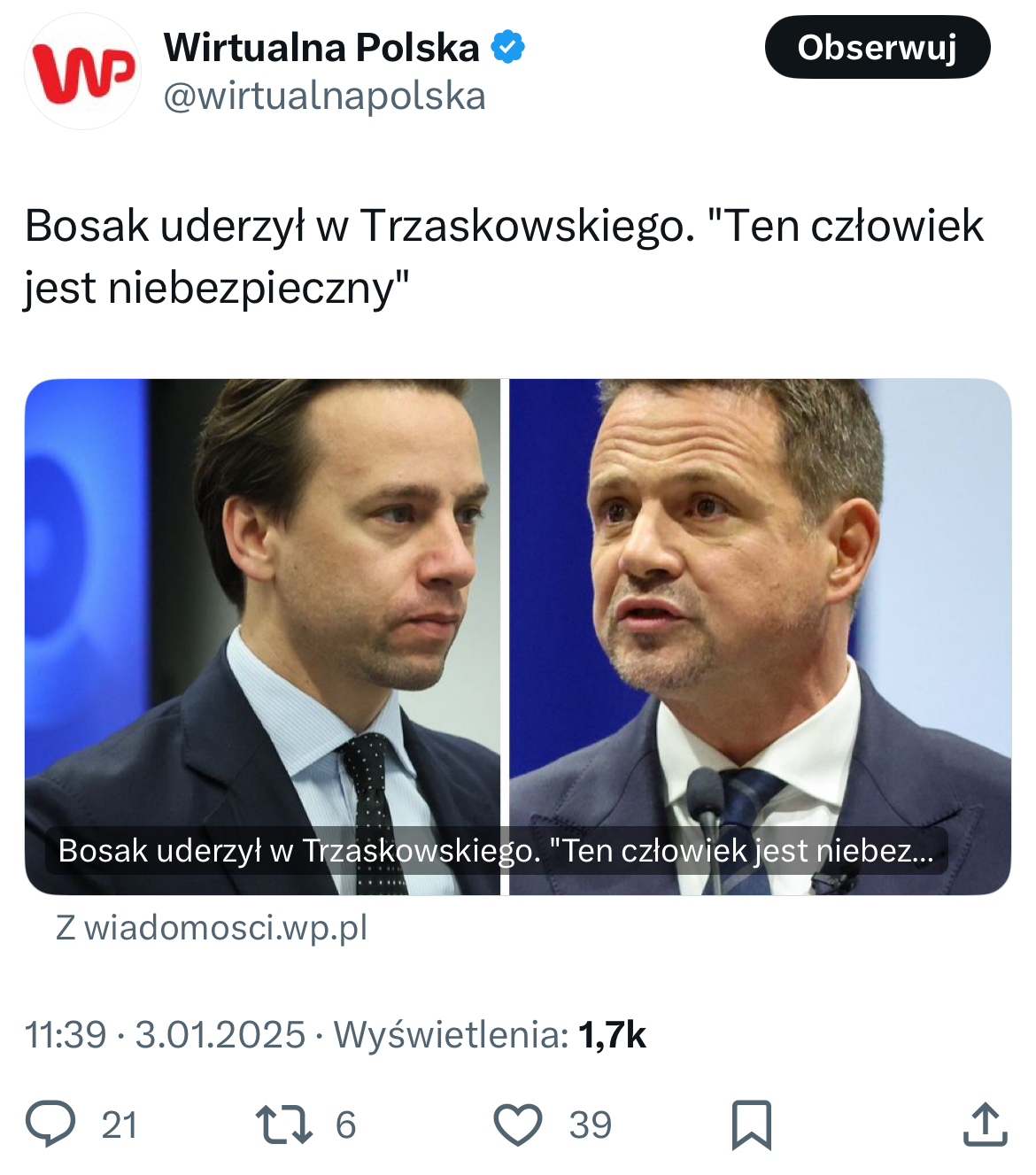Open the wiadomosci.wp.pl source link
1036x1175 pixels.
212,927
